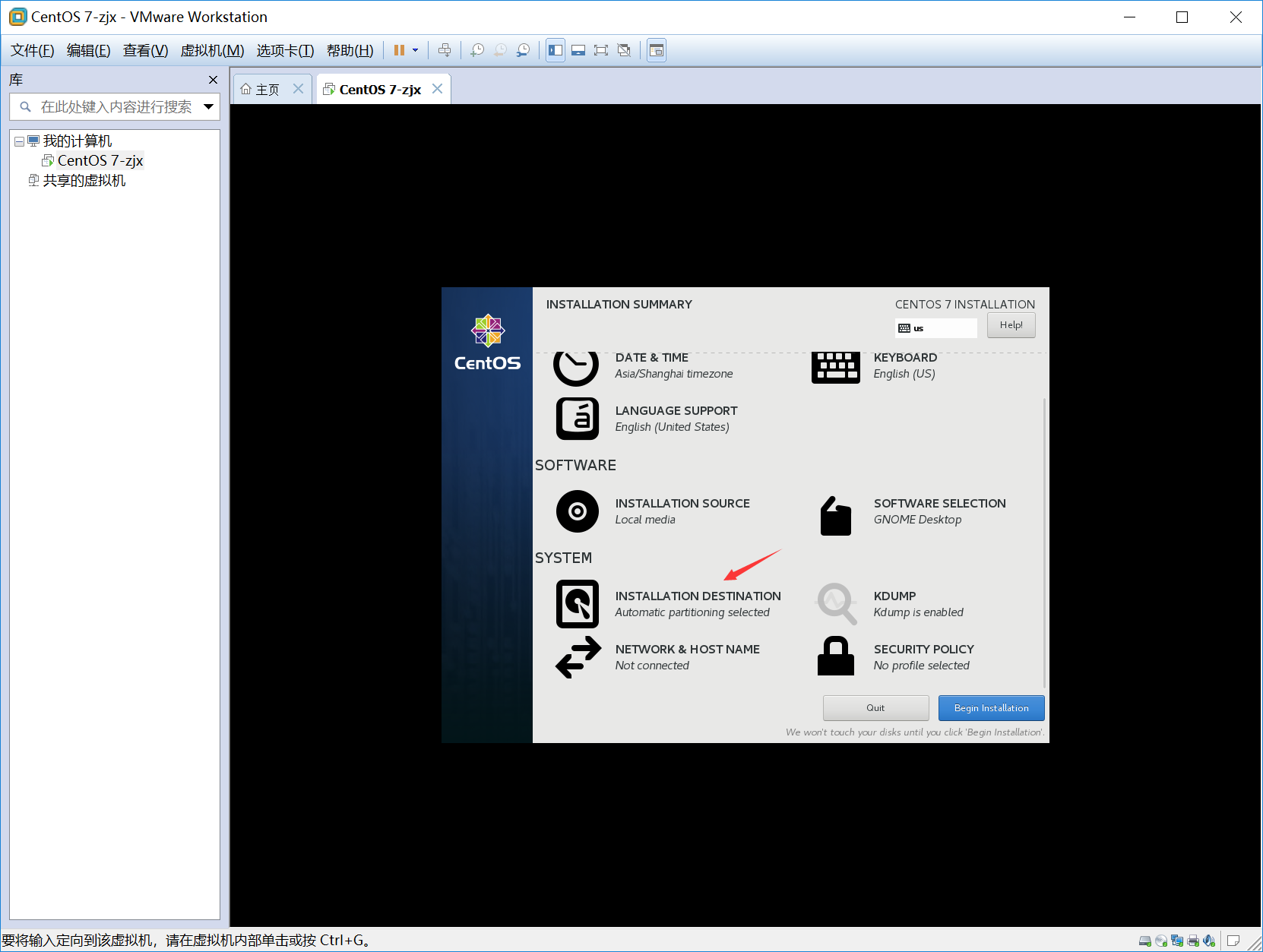This screenshot has height=952, width=1263.
Task: Click the Unity mode toolbar icon
Action: (624, 51)
